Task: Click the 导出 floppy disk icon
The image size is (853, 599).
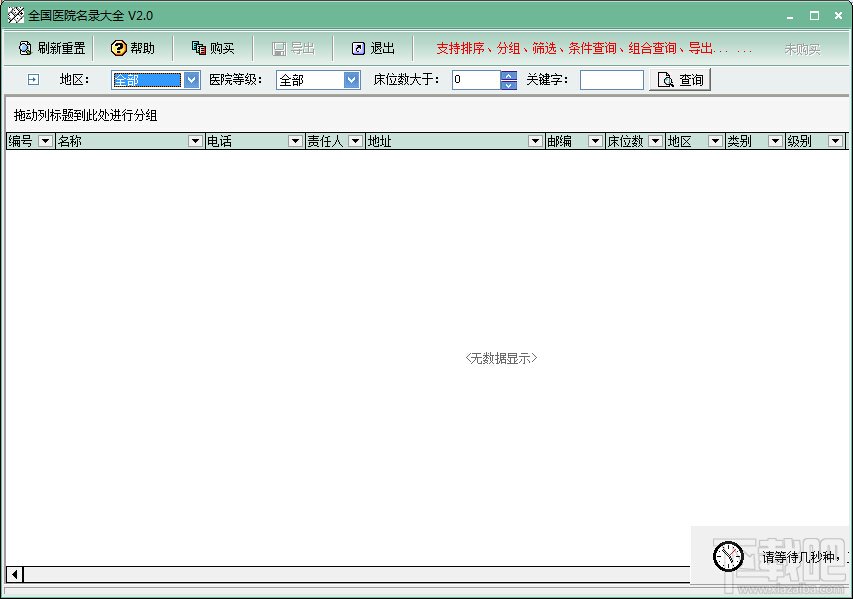Action: coord(279,49)
